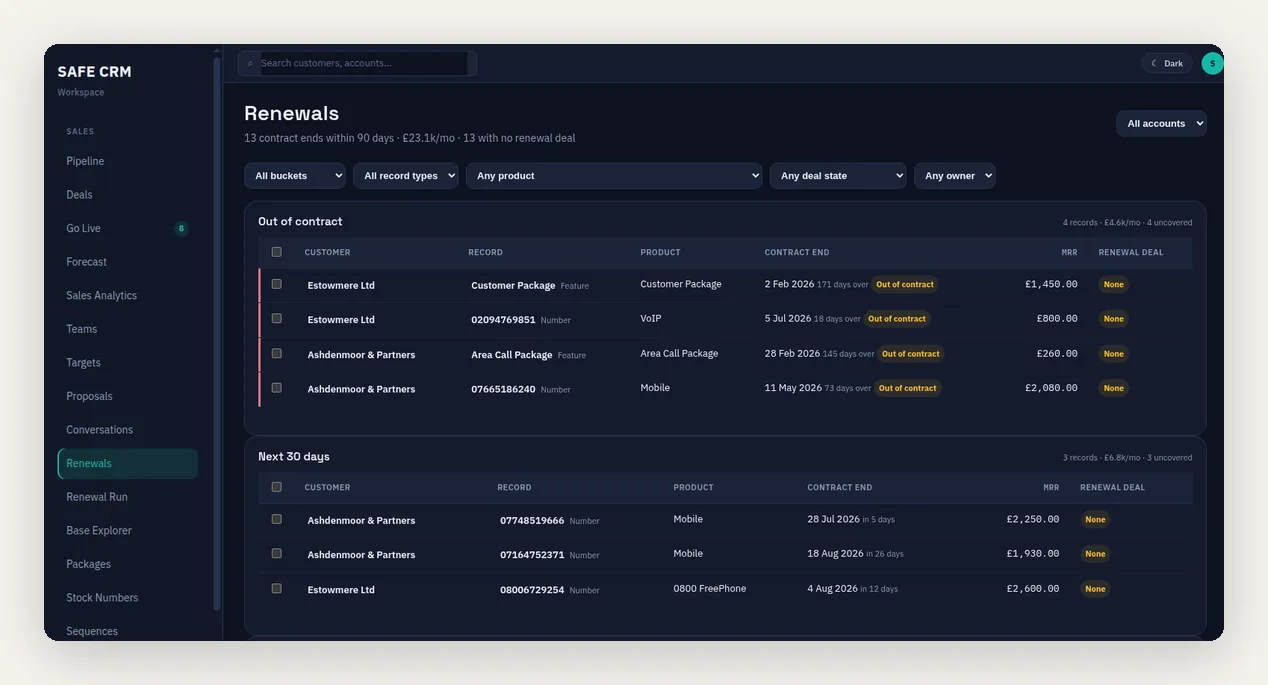Click None renewal deal for £2,250.00 row
The height and width of the screenshot is (685, 1268).
click(1095, 520)
